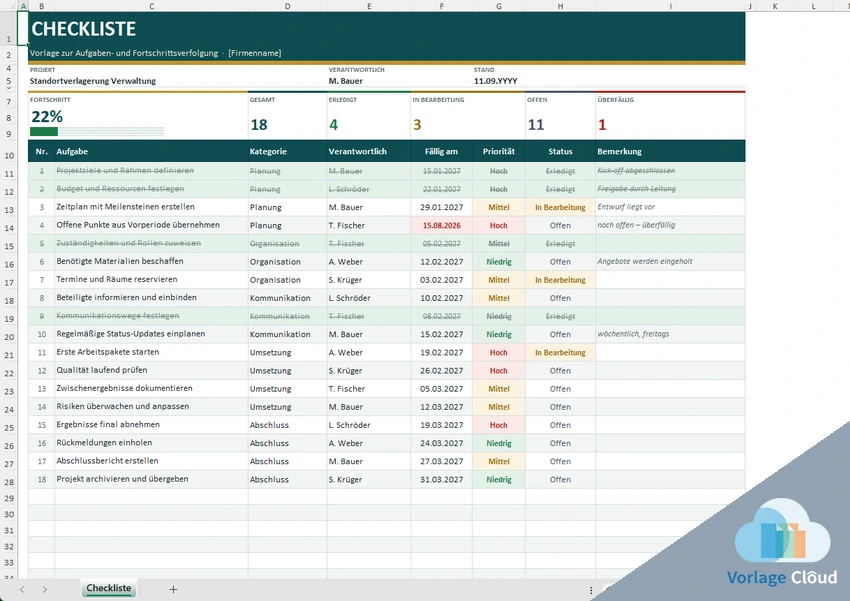Click the 'Priorität' column heading

coord(499,151)
